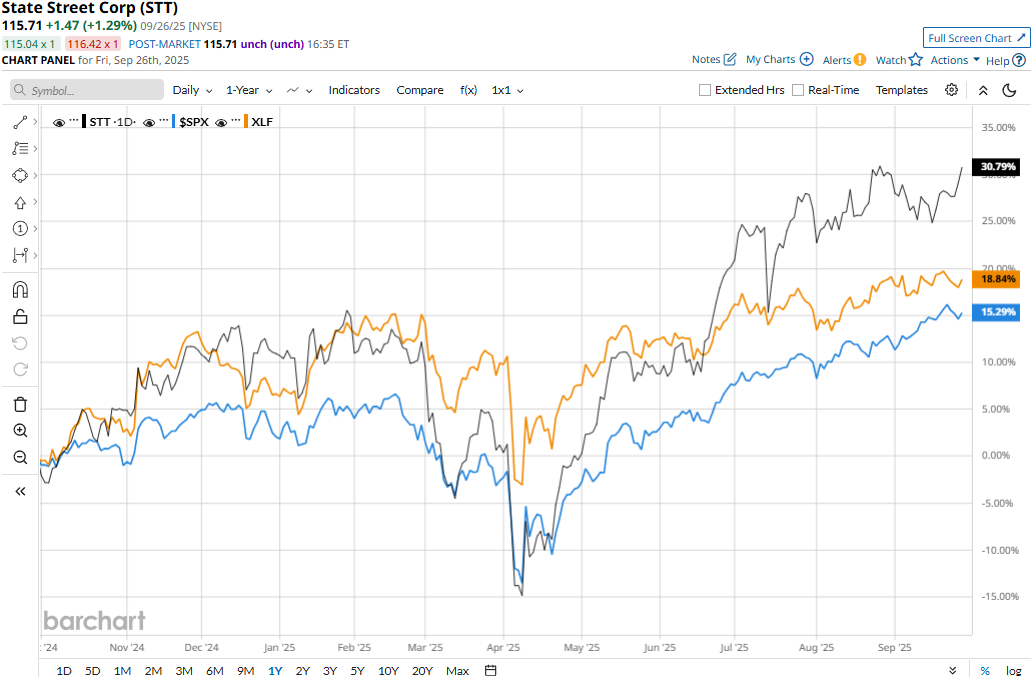This screenshot has width=1031, height=677.
Task: Click the Symbol search input field
Action: pyautogui.click(x=87, y=90)
